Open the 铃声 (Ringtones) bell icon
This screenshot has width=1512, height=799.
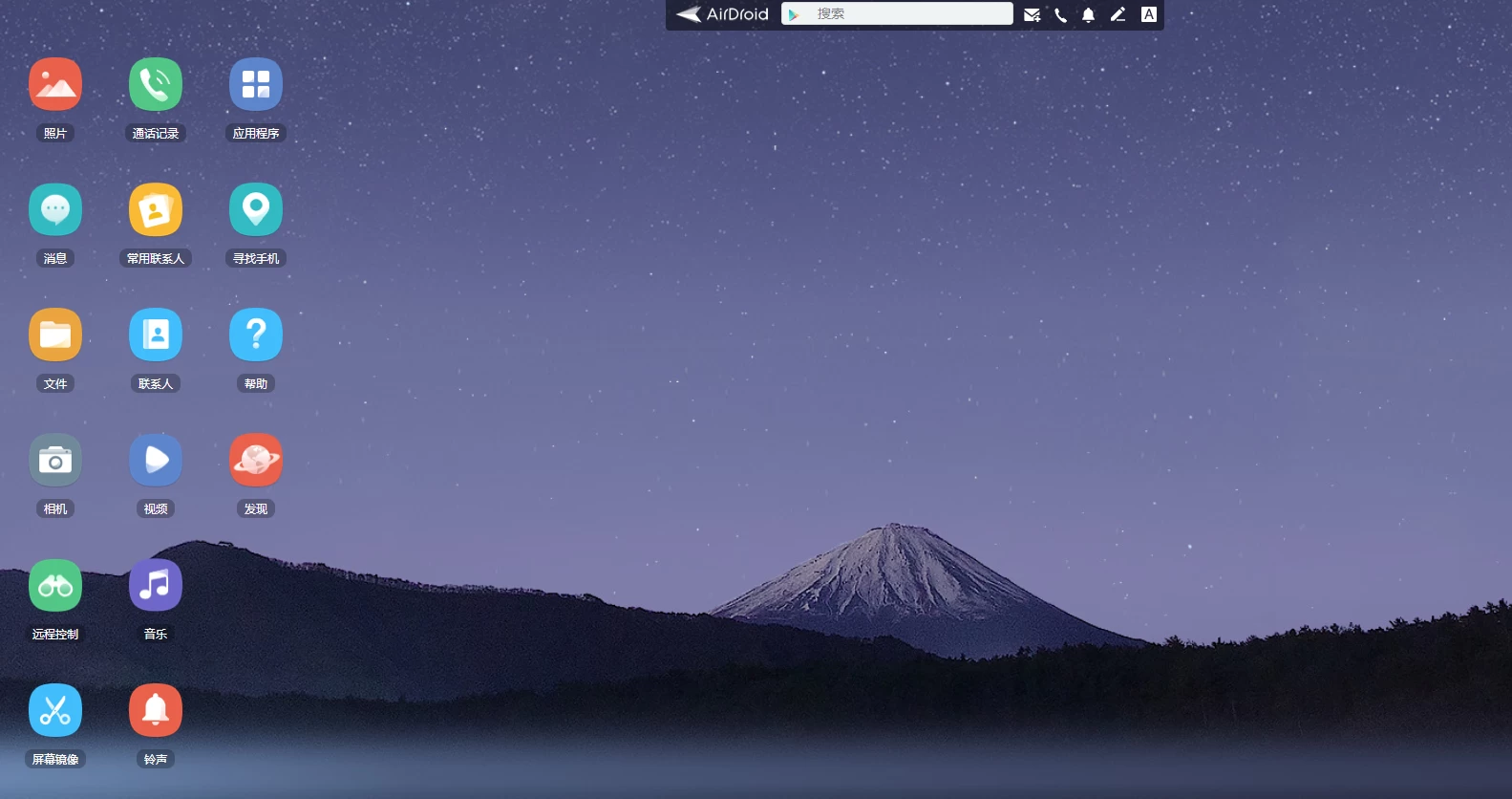(156, 710)
